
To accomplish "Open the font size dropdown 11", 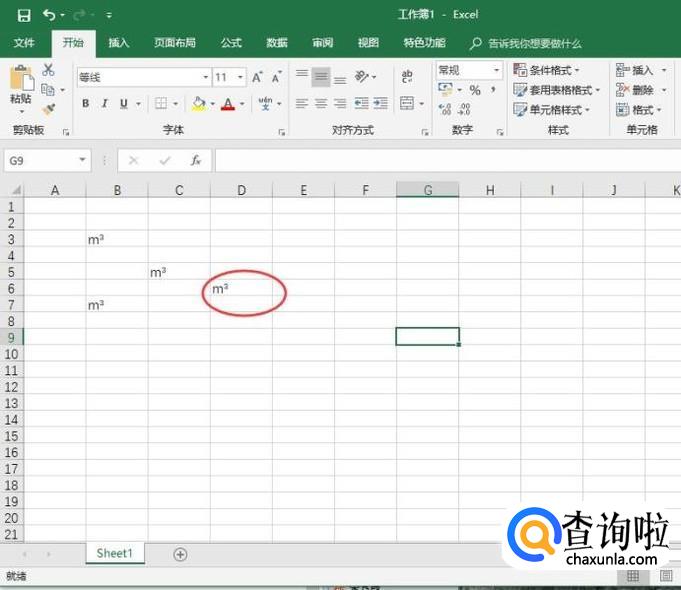I will tap(240, 77).
